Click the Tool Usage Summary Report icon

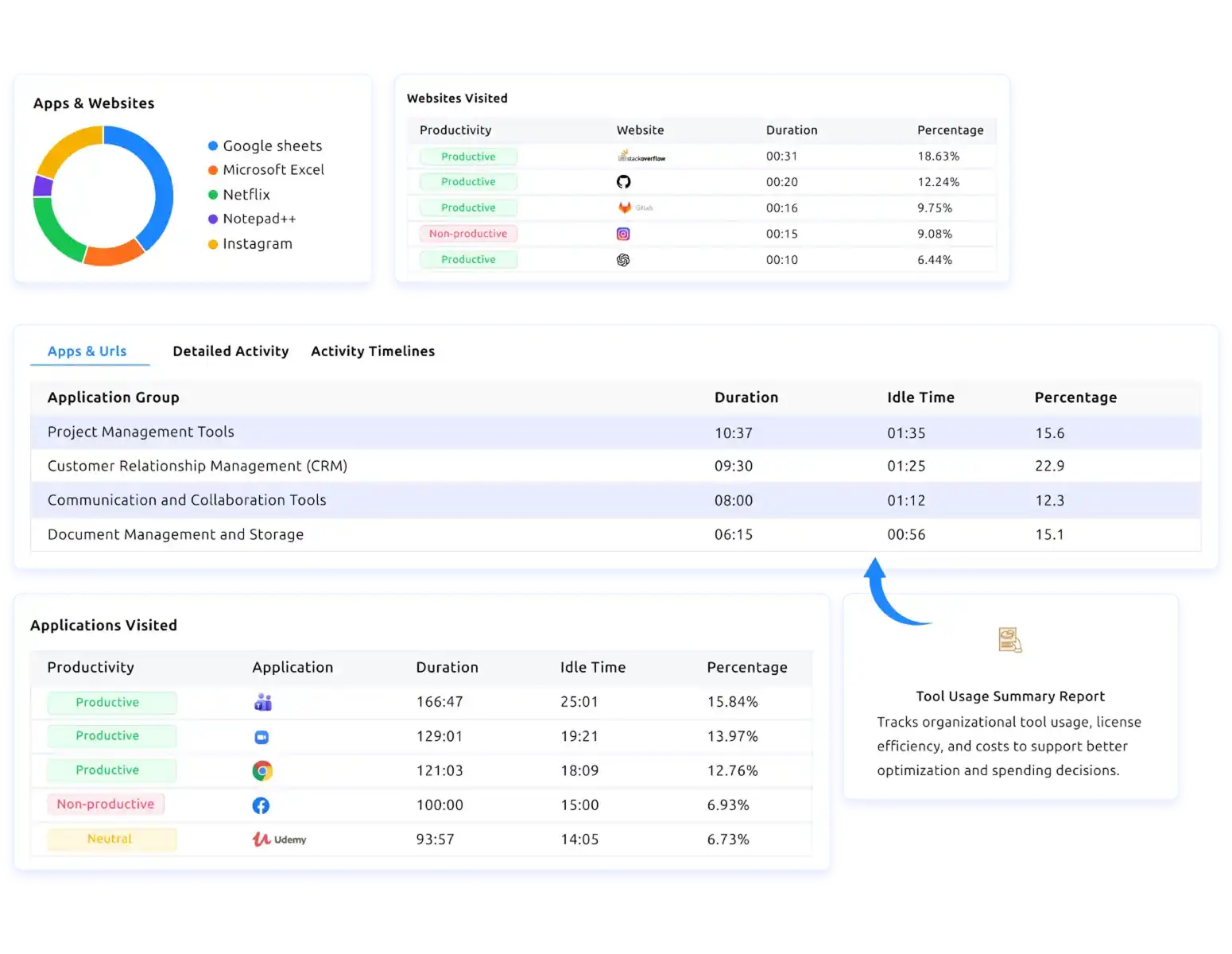tap(1009, 638)
